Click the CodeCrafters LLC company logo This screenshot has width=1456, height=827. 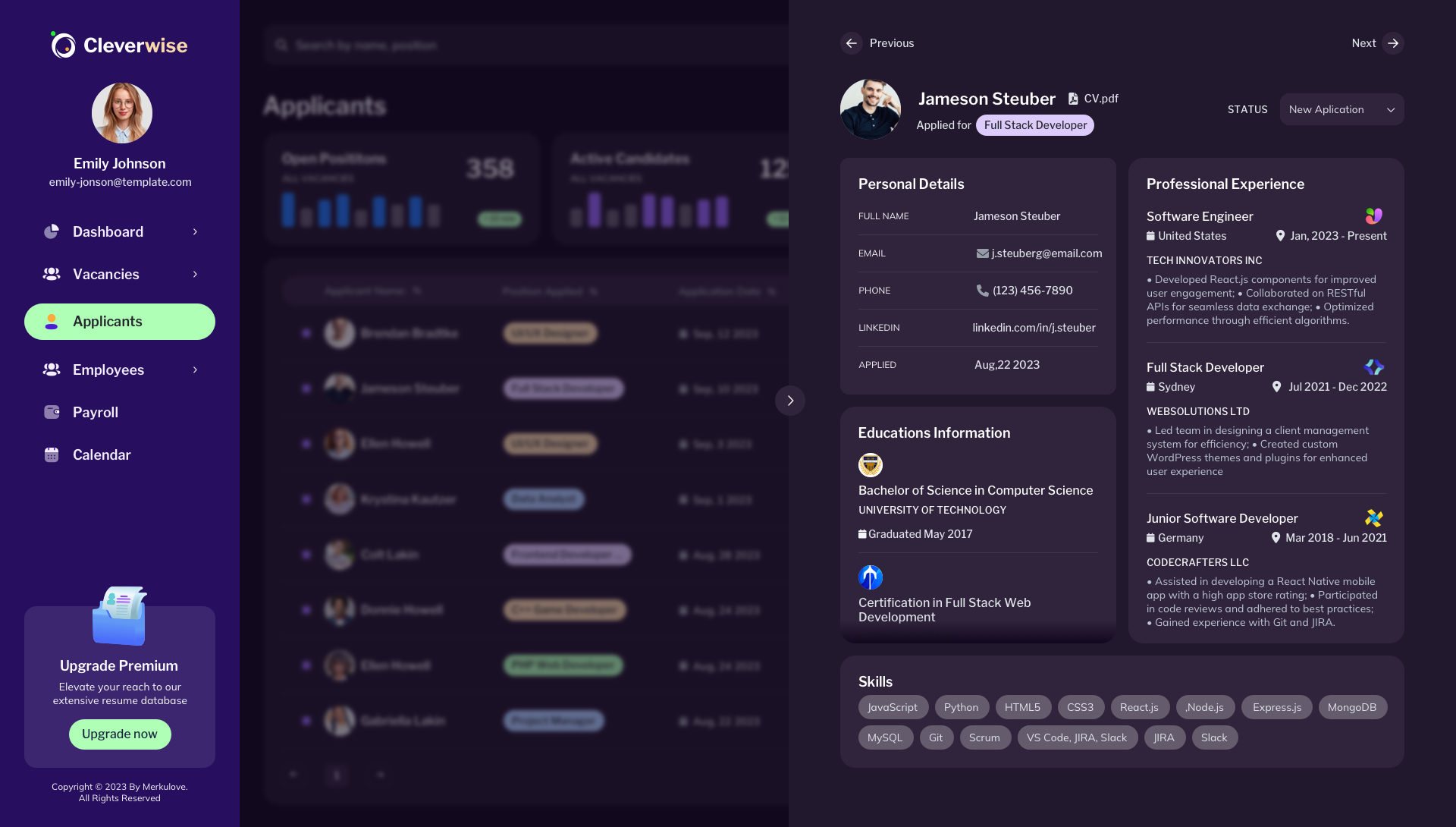1373,518
